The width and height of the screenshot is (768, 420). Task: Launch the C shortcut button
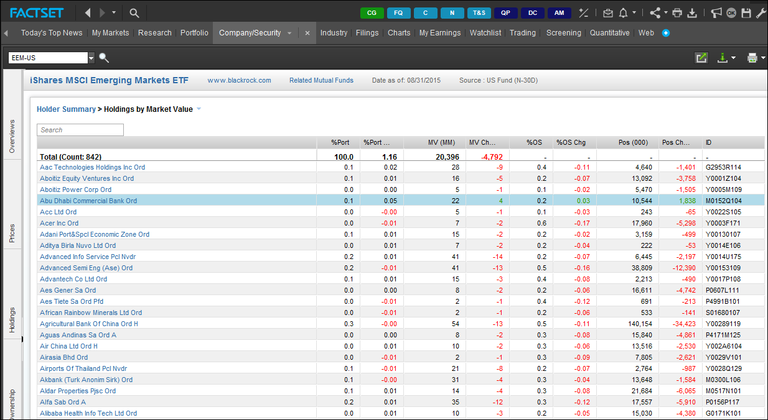425,13
